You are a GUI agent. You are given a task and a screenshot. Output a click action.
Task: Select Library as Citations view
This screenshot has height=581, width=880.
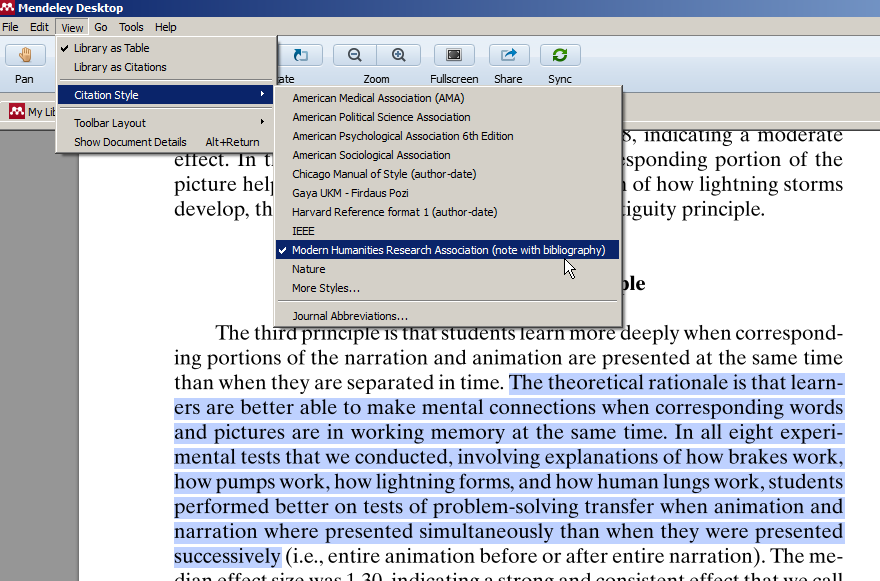[x=166, y=67]
